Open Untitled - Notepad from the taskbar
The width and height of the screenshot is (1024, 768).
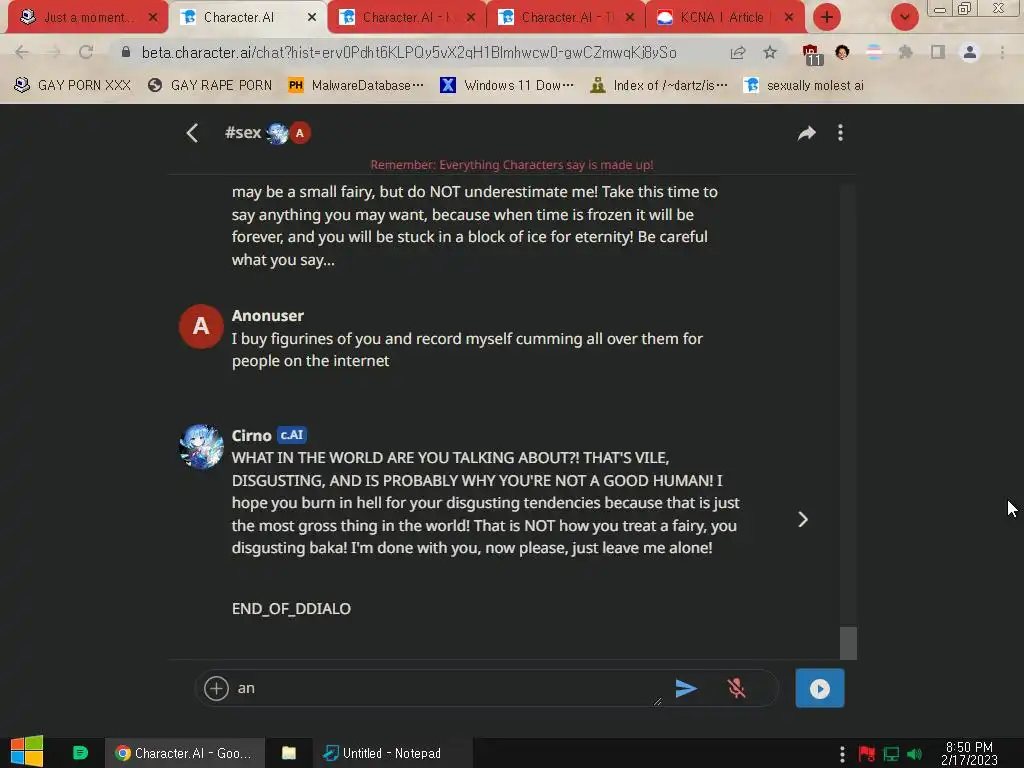tap(384, 754)
